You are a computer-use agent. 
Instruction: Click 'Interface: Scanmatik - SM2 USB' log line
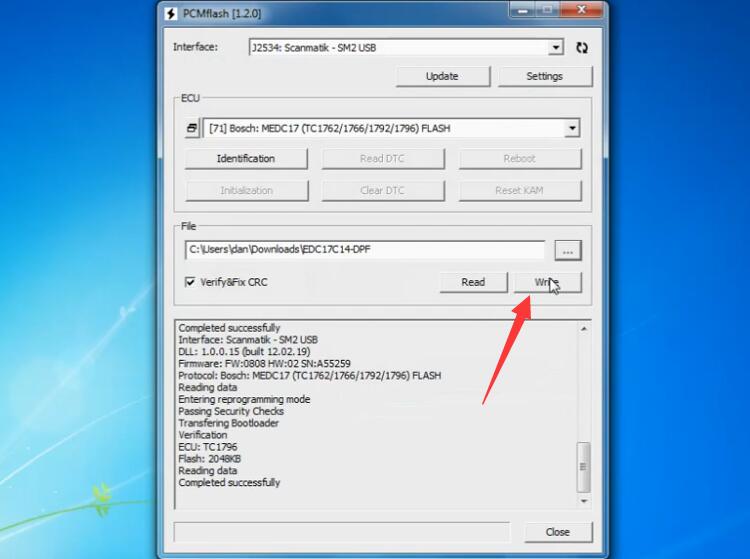click(248, 340)
